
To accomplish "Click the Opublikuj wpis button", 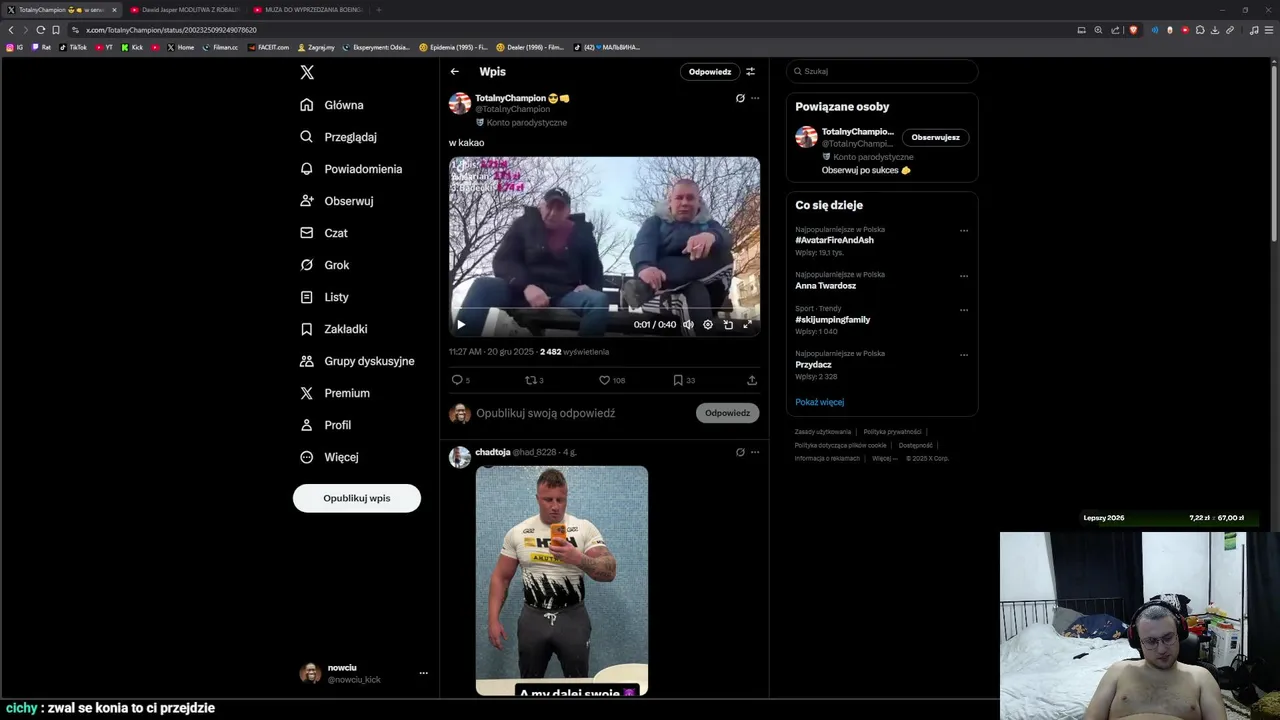I will point(357,498).
